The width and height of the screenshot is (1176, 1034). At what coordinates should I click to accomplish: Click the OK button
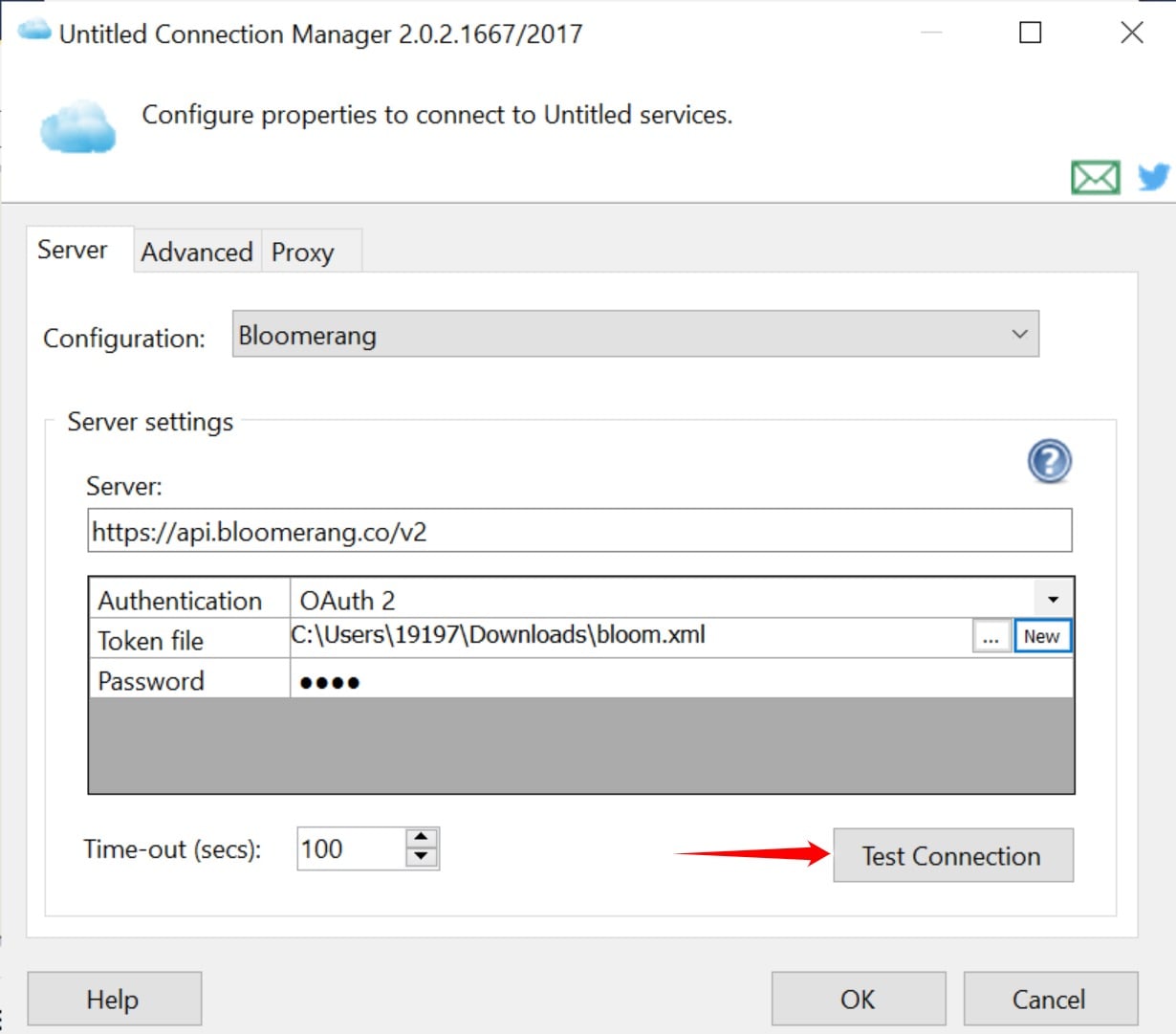859,999
